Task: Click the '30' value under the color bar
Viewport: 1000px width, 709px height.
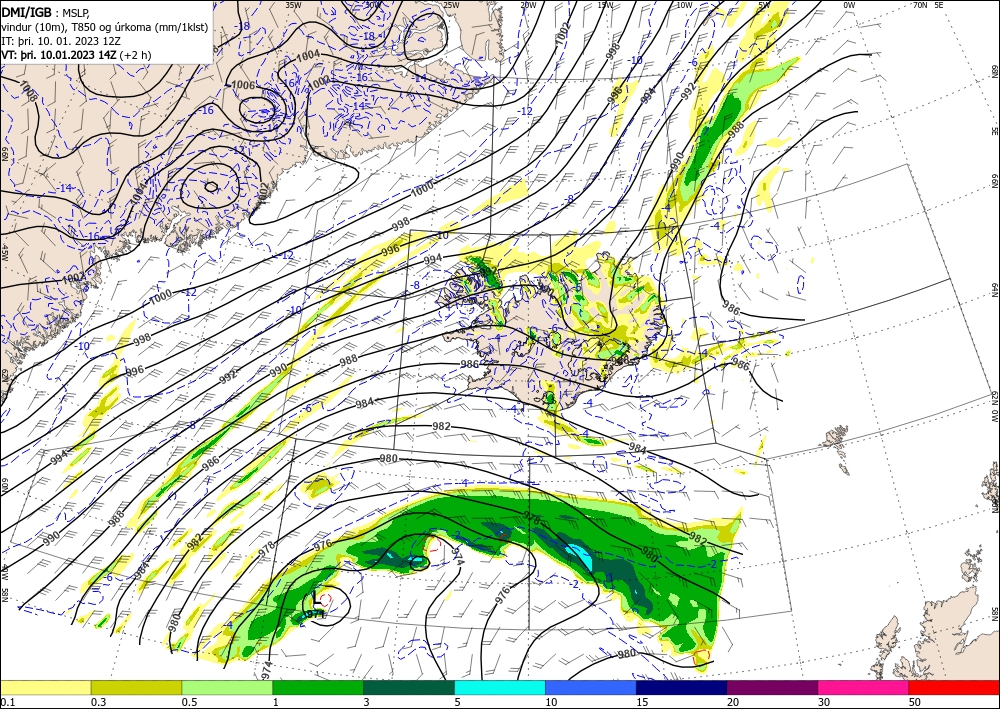Action: point(824,702)
